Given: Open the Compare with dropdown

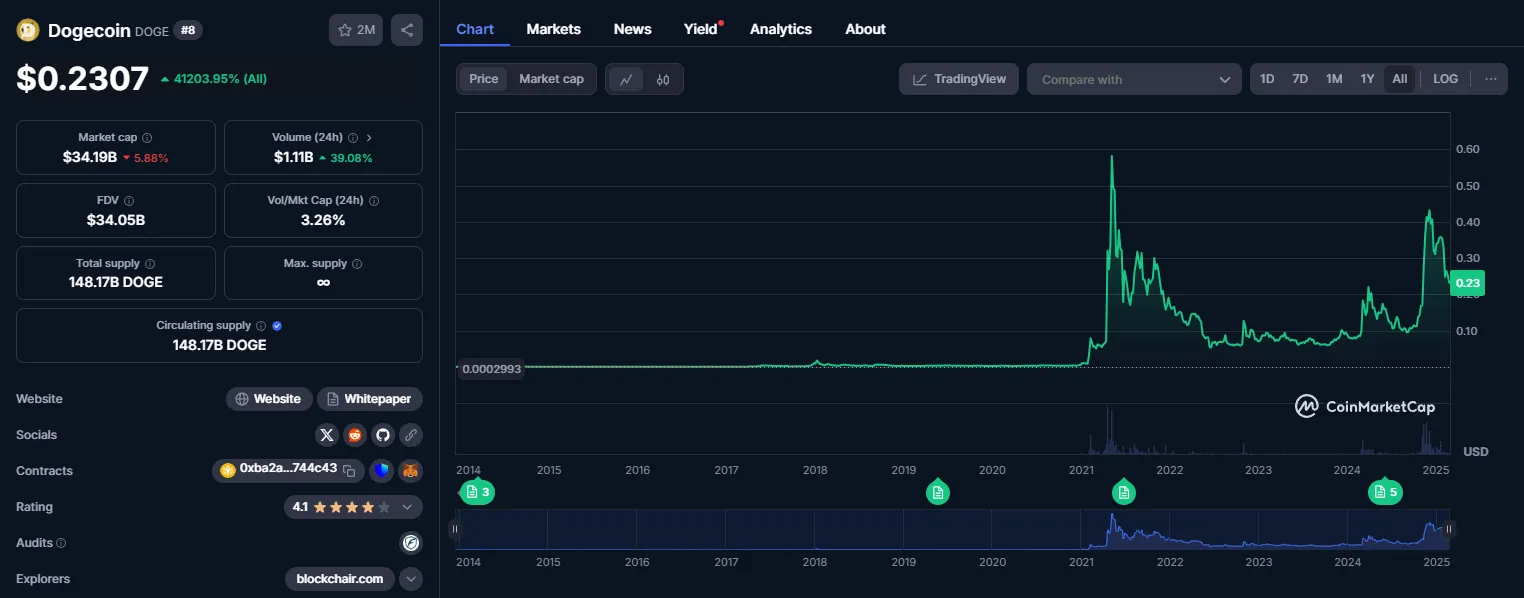Looking at the screenshot, I should tap(1135, 79).
